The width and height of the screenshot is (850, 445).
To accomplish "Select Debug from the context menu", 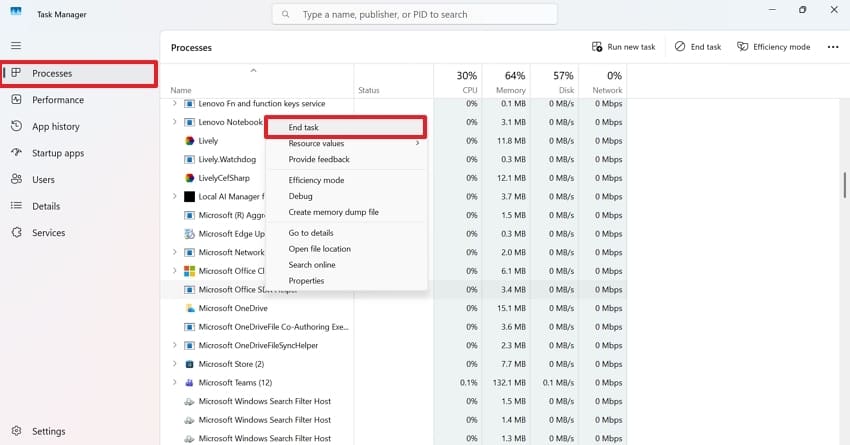I will [x=346, y=196].
